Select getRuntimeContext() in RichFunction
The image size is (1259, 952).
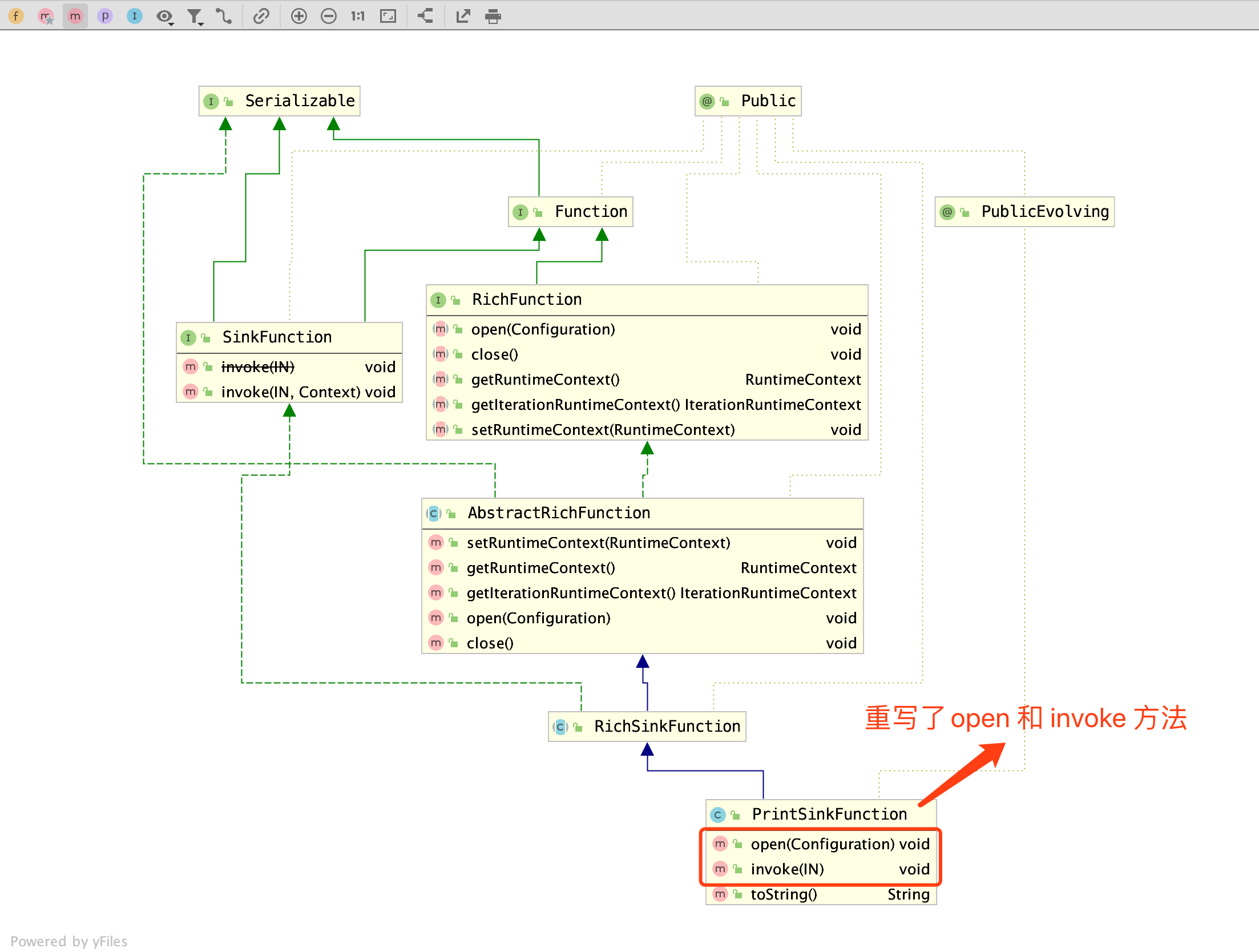coord(647,380)
